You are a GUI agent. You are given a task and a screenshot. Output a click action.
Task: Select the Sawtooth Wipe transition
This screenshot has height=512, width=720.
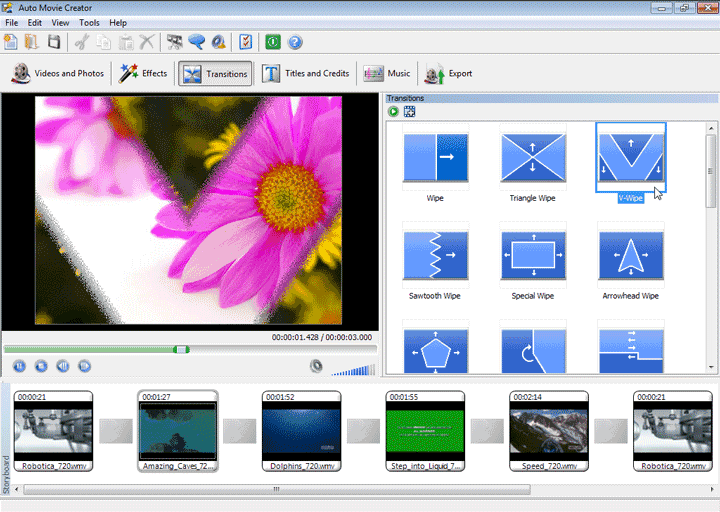coord(435,256)
